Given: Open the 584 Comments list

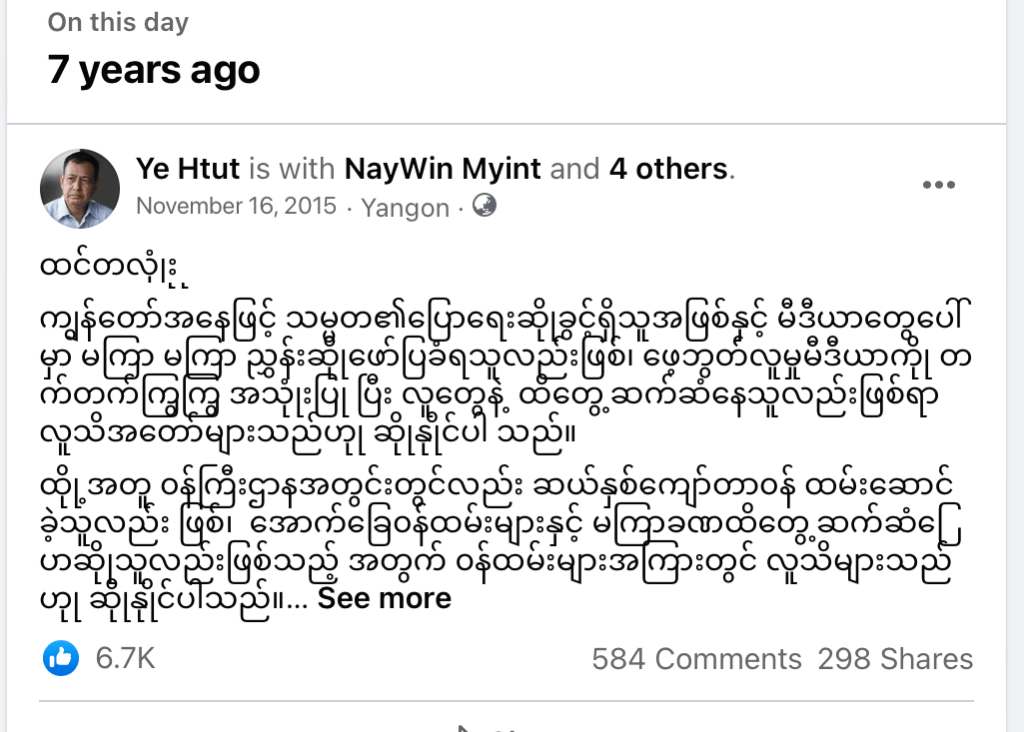Looking at the screenshot, I should coord(696,659).
